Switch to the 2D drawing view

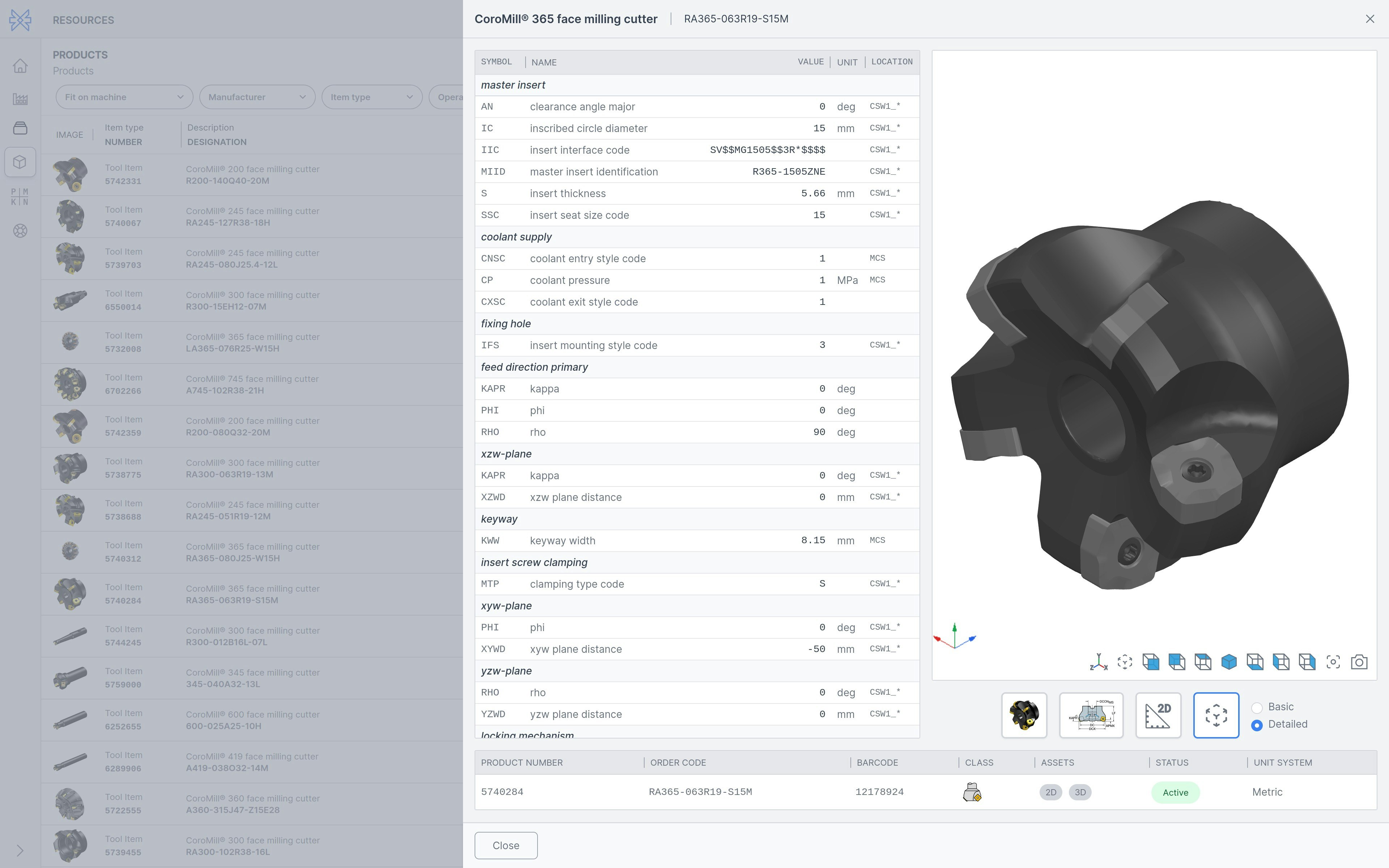(1158, 715)
